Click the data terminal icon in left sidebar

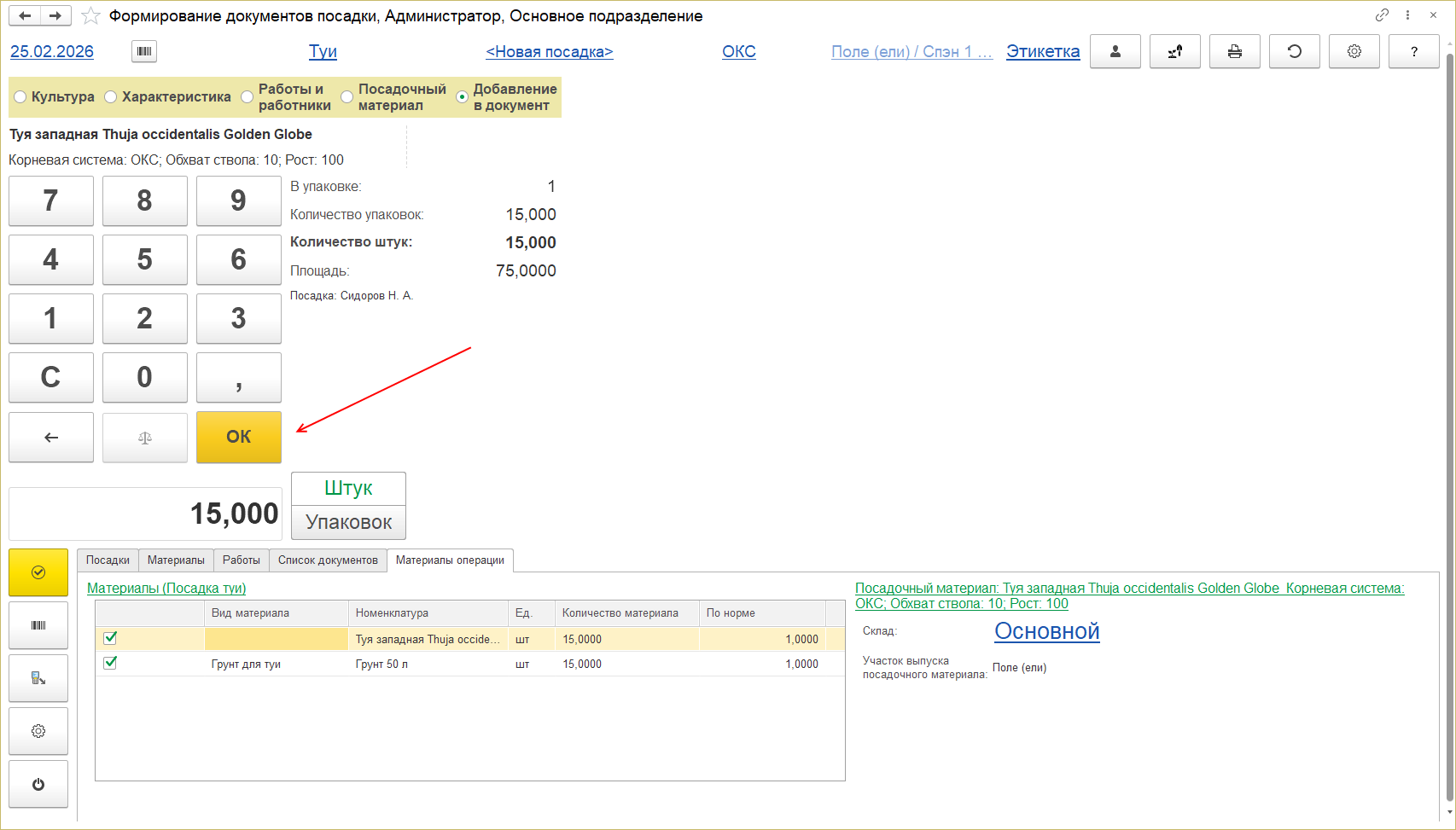tap(38, 678)
